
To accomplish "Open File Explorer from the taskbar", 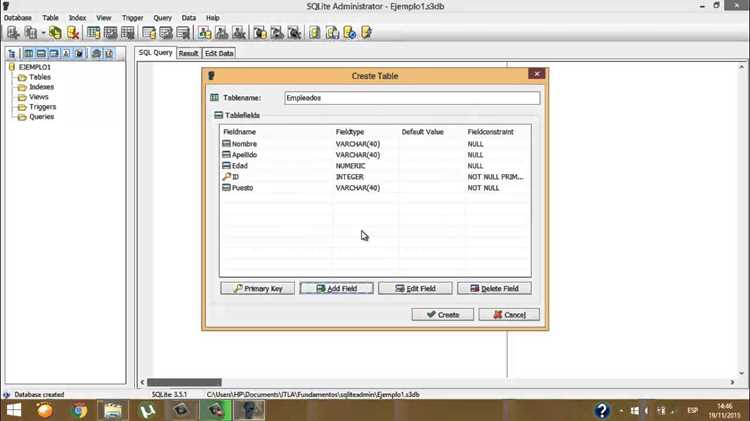I will pos(113,410).
